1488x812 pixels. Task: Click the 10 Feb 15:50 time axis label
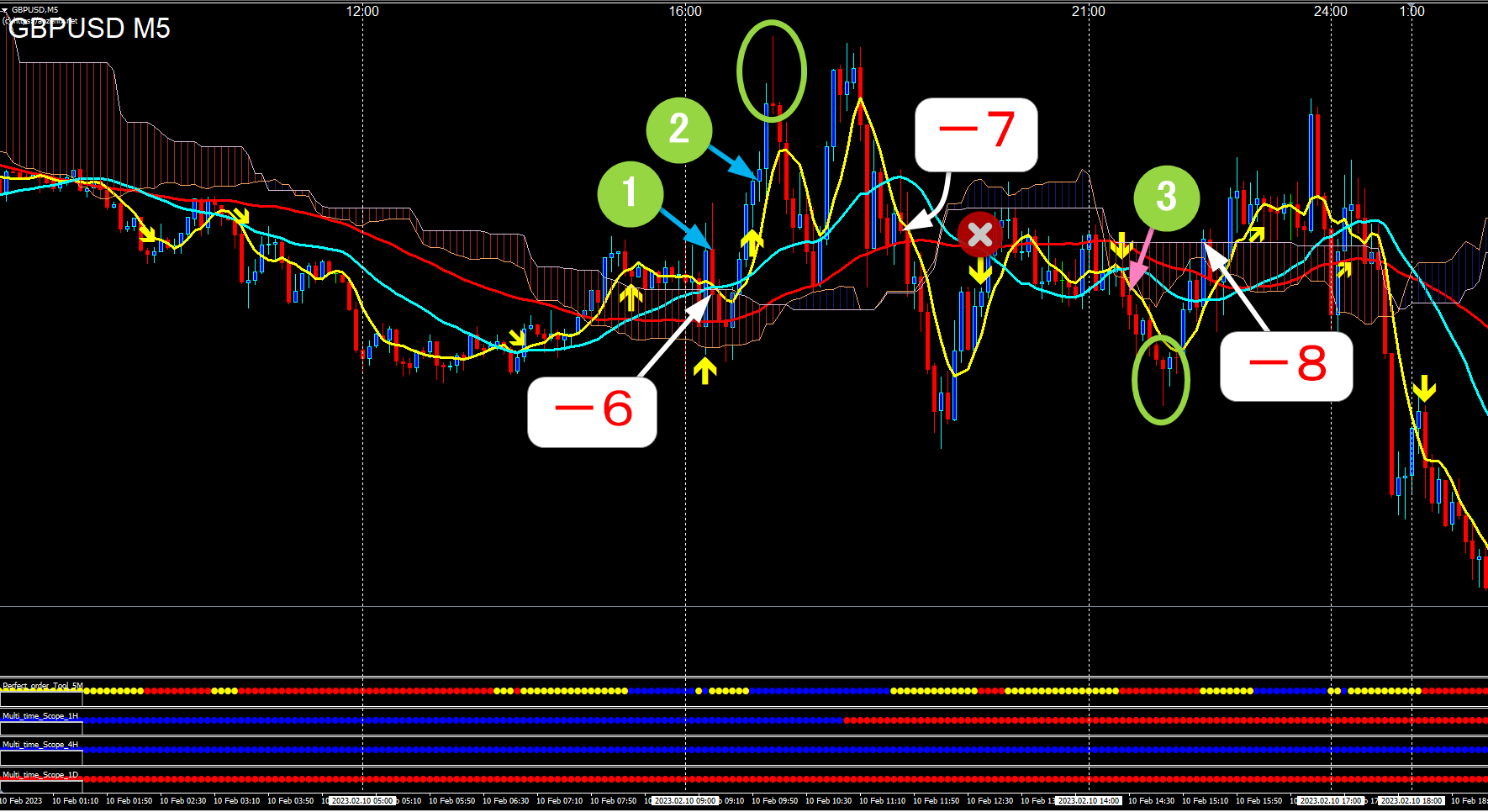pos(1259,801)
